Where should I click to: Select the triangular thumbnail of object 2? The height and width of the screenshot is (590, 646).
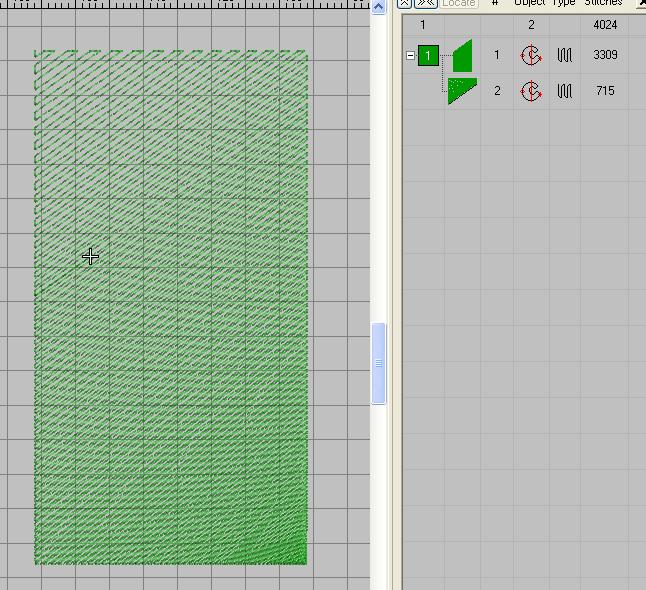point(461,91)
